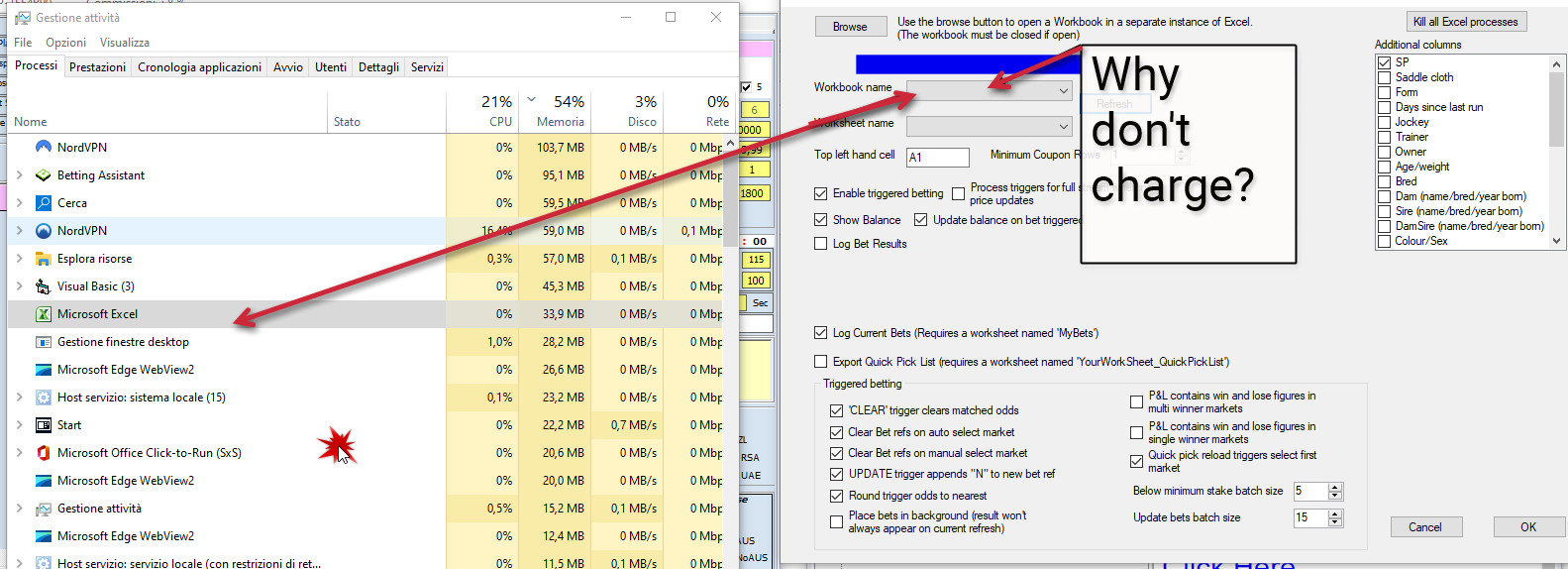Increase Below minimum stake batch size
The height and width of the screenshot is (569, 1568).
point(1335,487)
